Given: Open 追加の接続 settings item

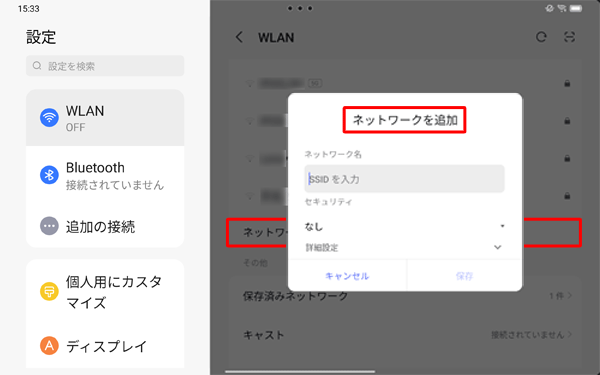Looking at the screenshot, I should (105, 226).
